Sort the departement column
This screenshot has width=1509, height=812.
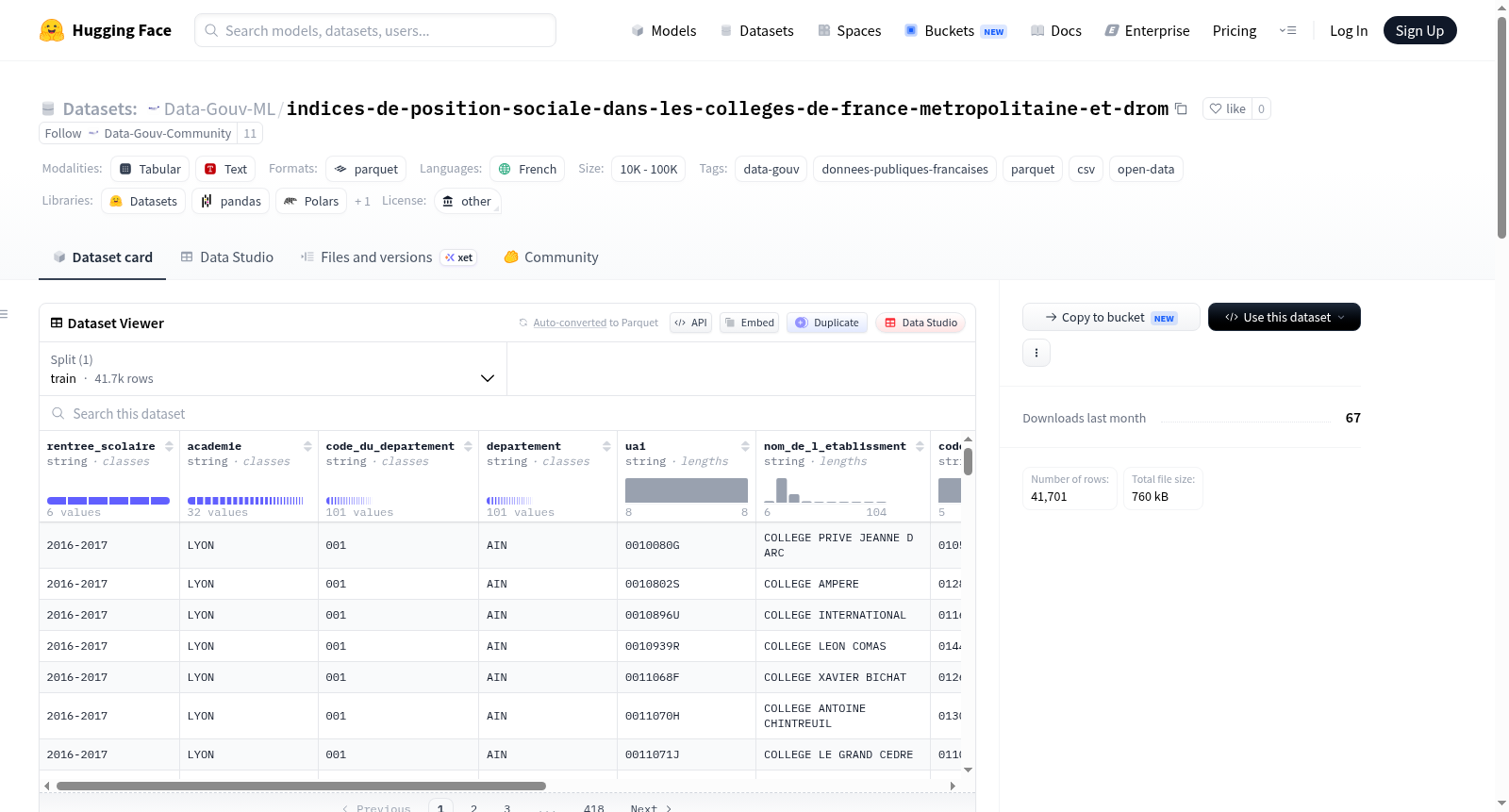pos(606,446)
